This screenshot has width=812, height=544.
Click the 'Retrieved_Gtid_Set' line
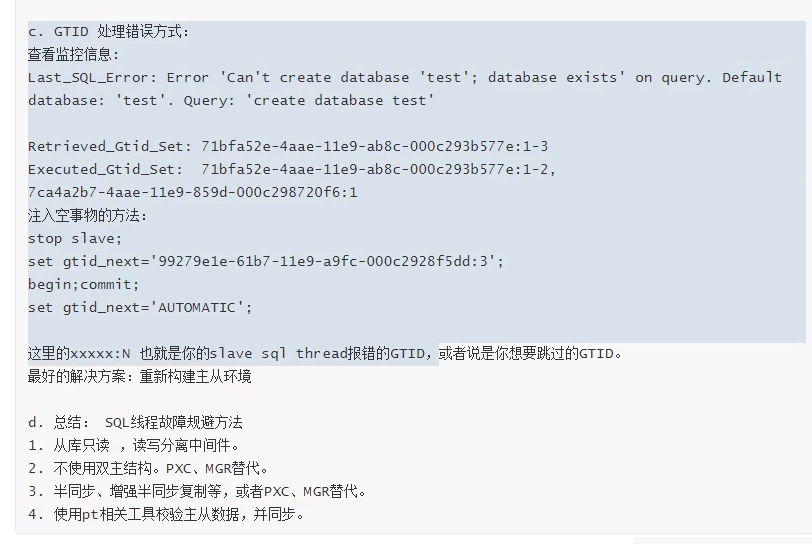click(287, 147)
